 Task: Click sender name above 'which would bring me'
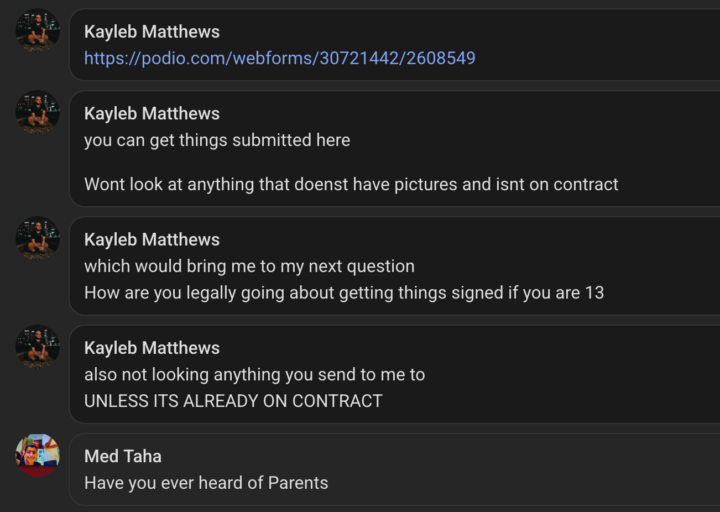coord(152,240)
